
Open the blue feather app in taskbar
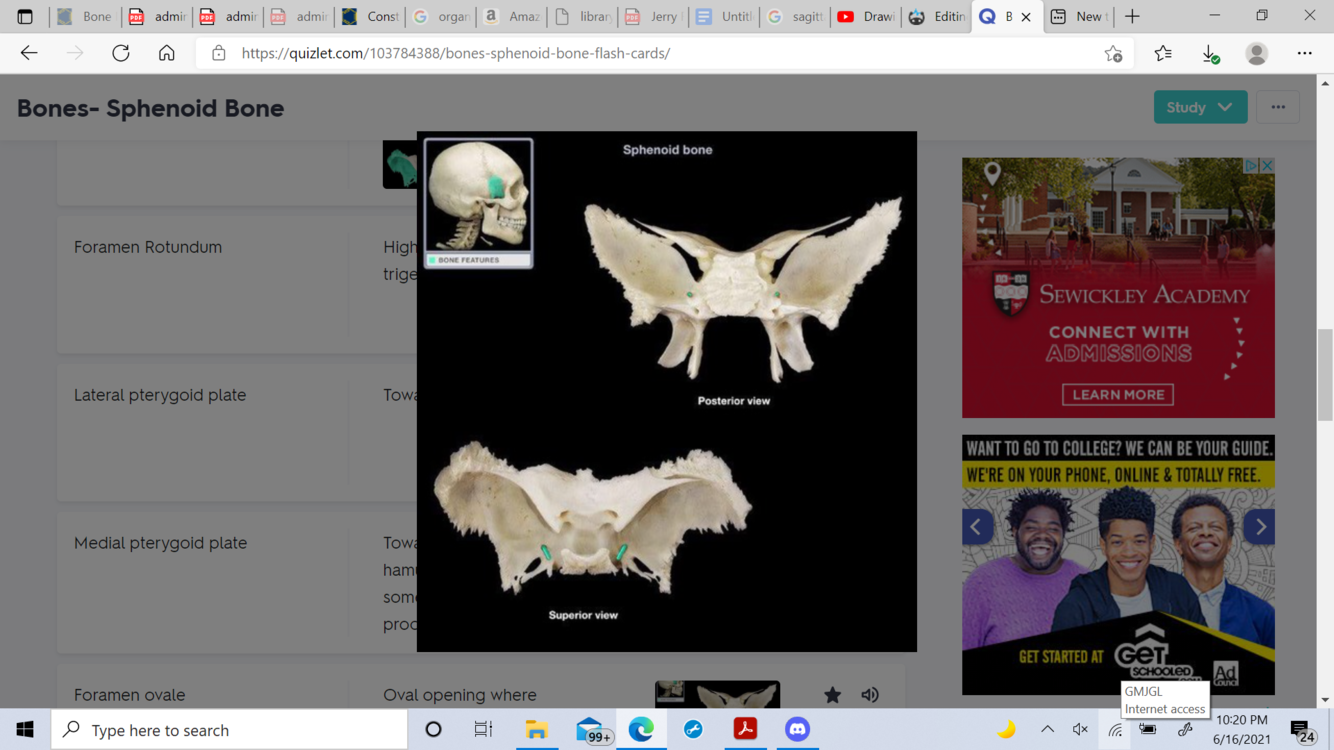tap(693, 730)
